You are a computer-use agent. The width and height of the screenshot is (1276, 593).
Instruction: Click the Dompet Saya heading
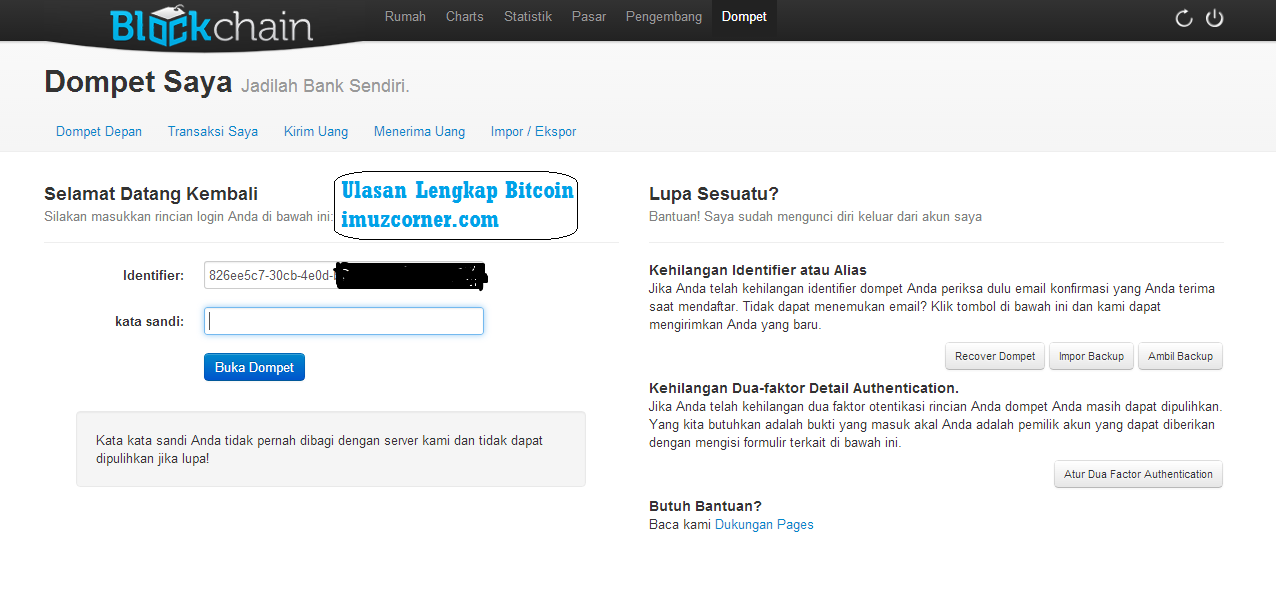click(138, 82)
